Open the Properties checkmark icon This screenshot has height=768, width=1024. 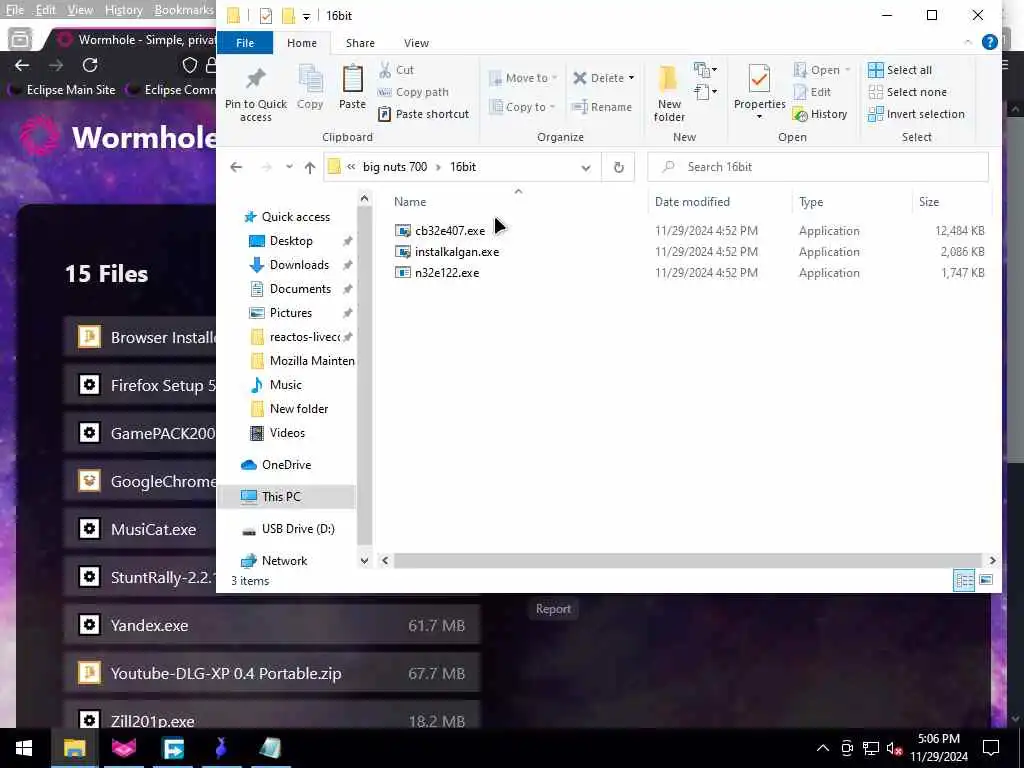coord(759,80)
